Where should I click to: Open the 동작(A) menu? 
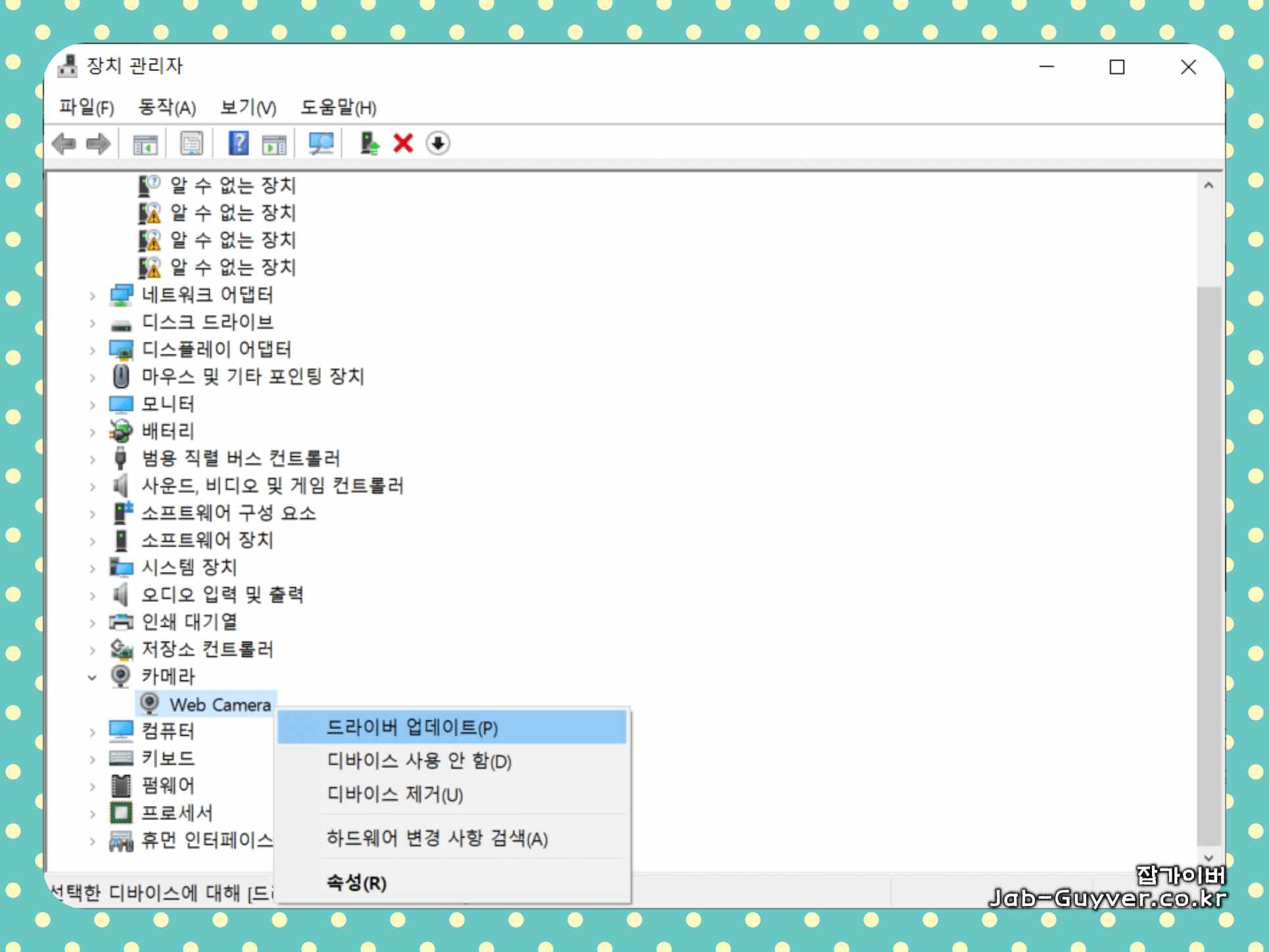167,107
